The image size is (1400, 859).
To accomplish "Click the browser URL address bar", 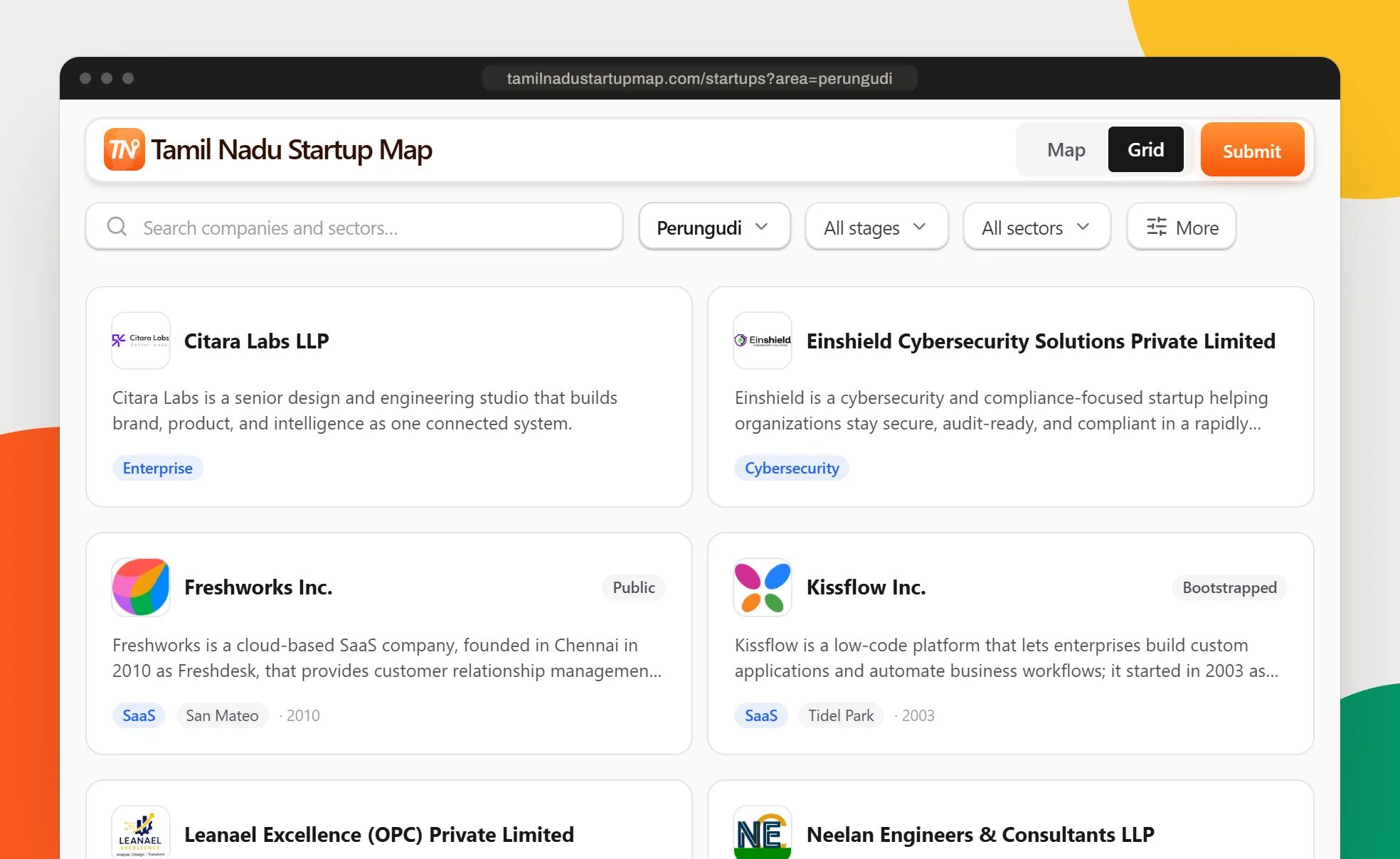I will (699, 78).
